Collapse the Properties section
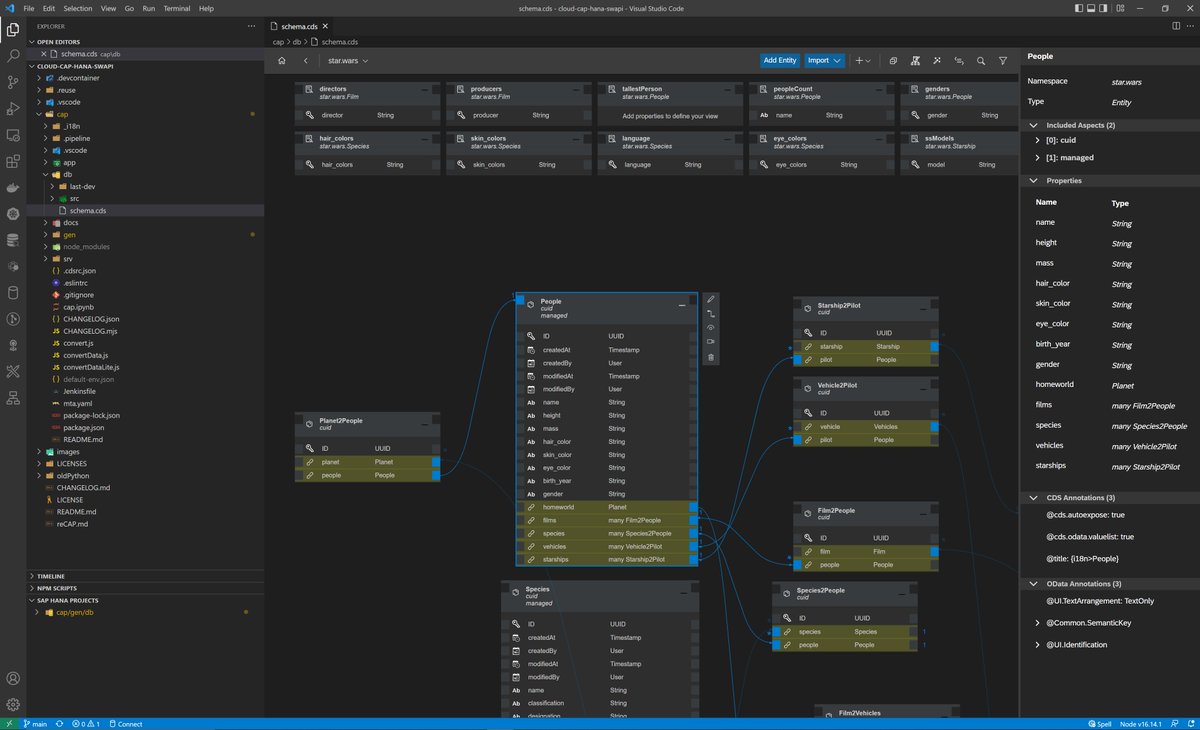 pos(1034,181)
